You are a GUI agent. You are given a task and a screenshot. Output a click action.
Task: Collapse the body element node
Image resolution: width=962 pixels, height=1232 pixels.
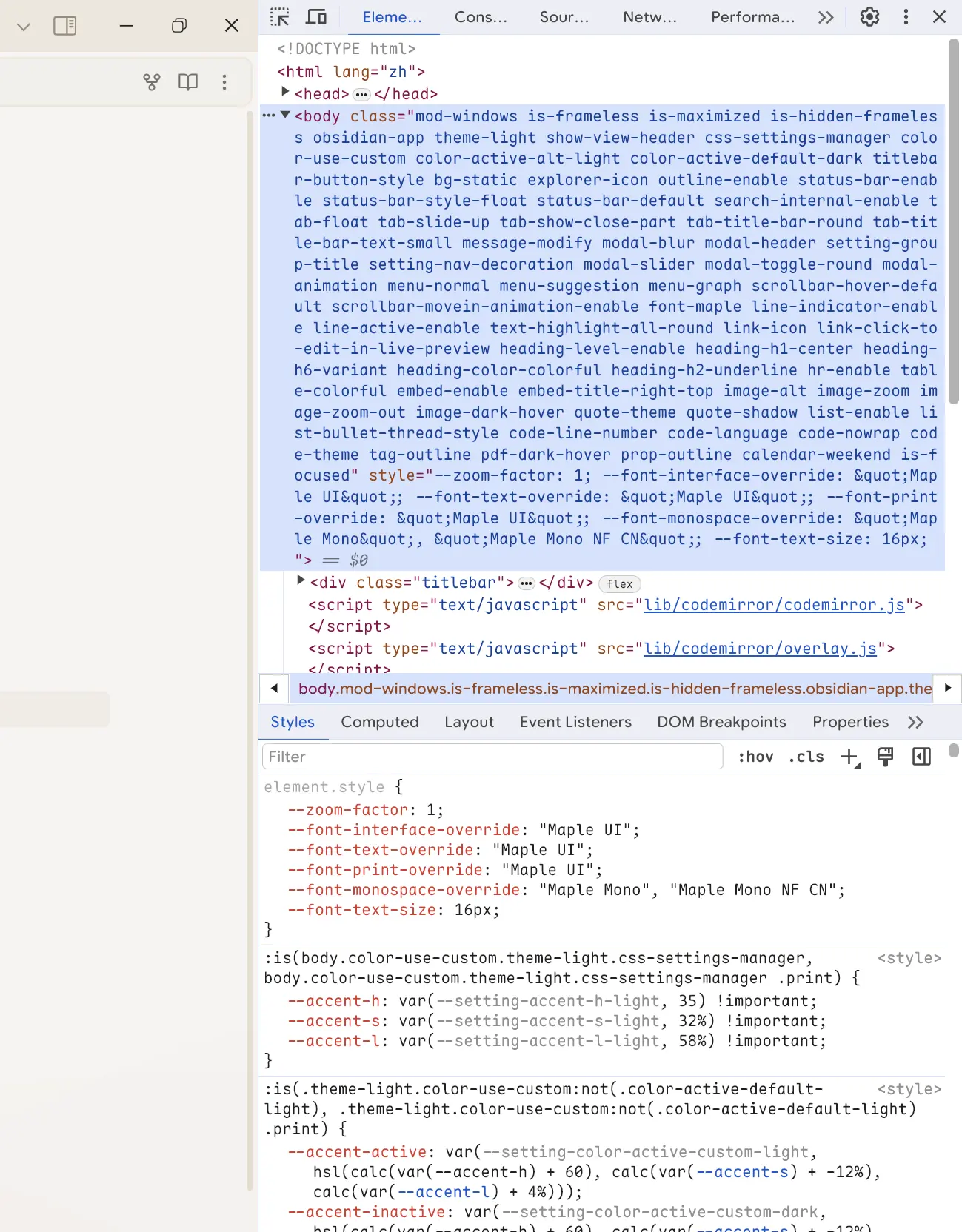click(x=285, y=115)
